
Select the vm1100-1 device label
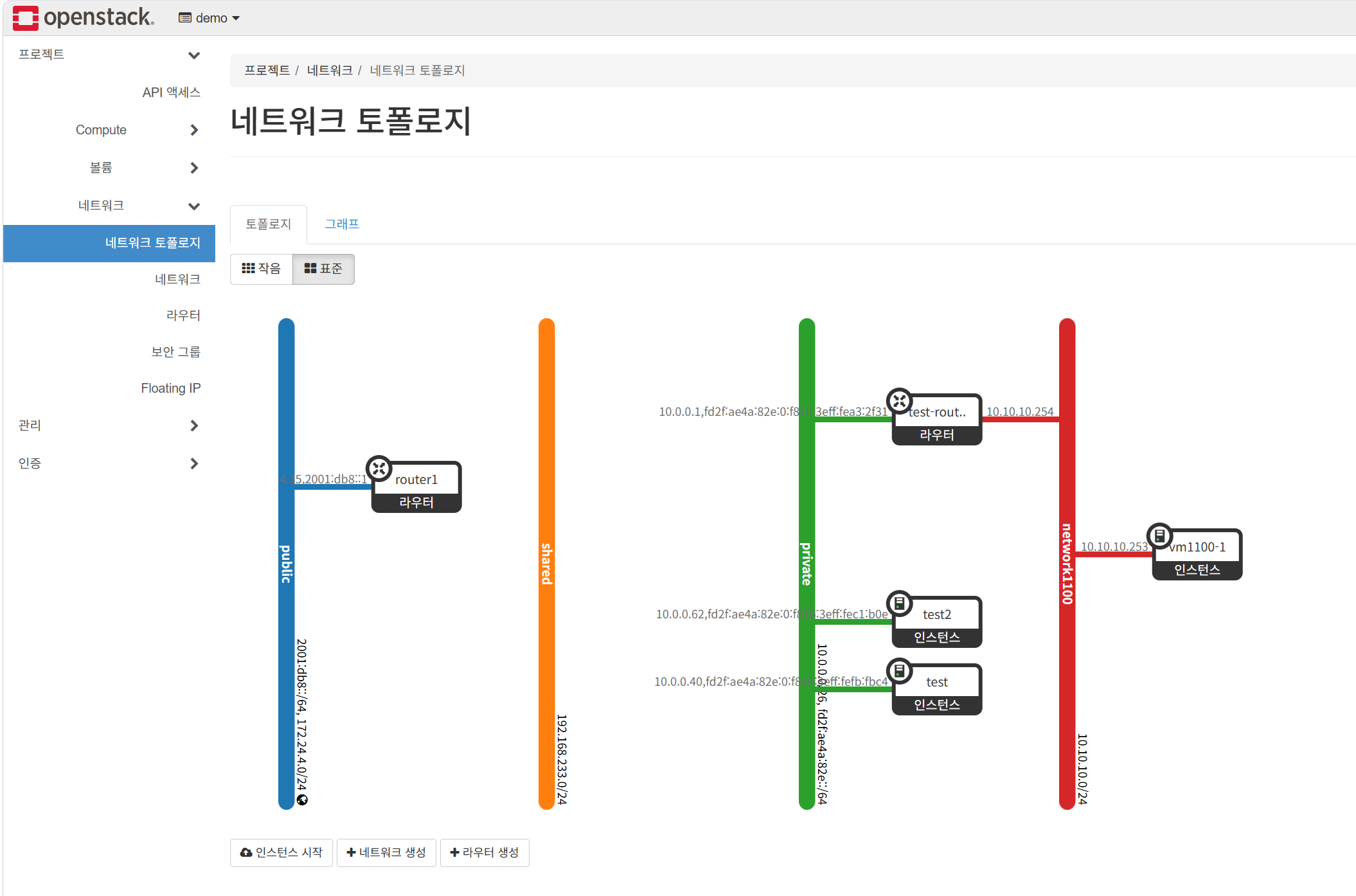(1197, 547)
